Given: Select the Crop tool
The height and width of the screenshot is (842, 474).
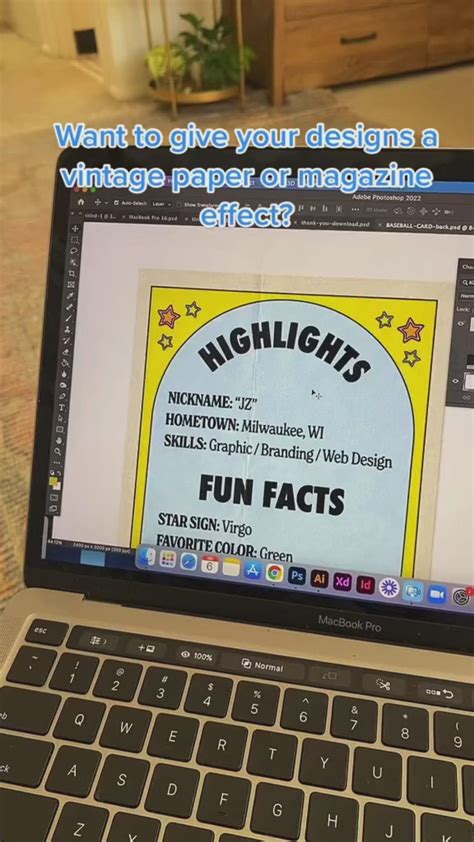Looking at the screenshot, I should click(72, 273).
